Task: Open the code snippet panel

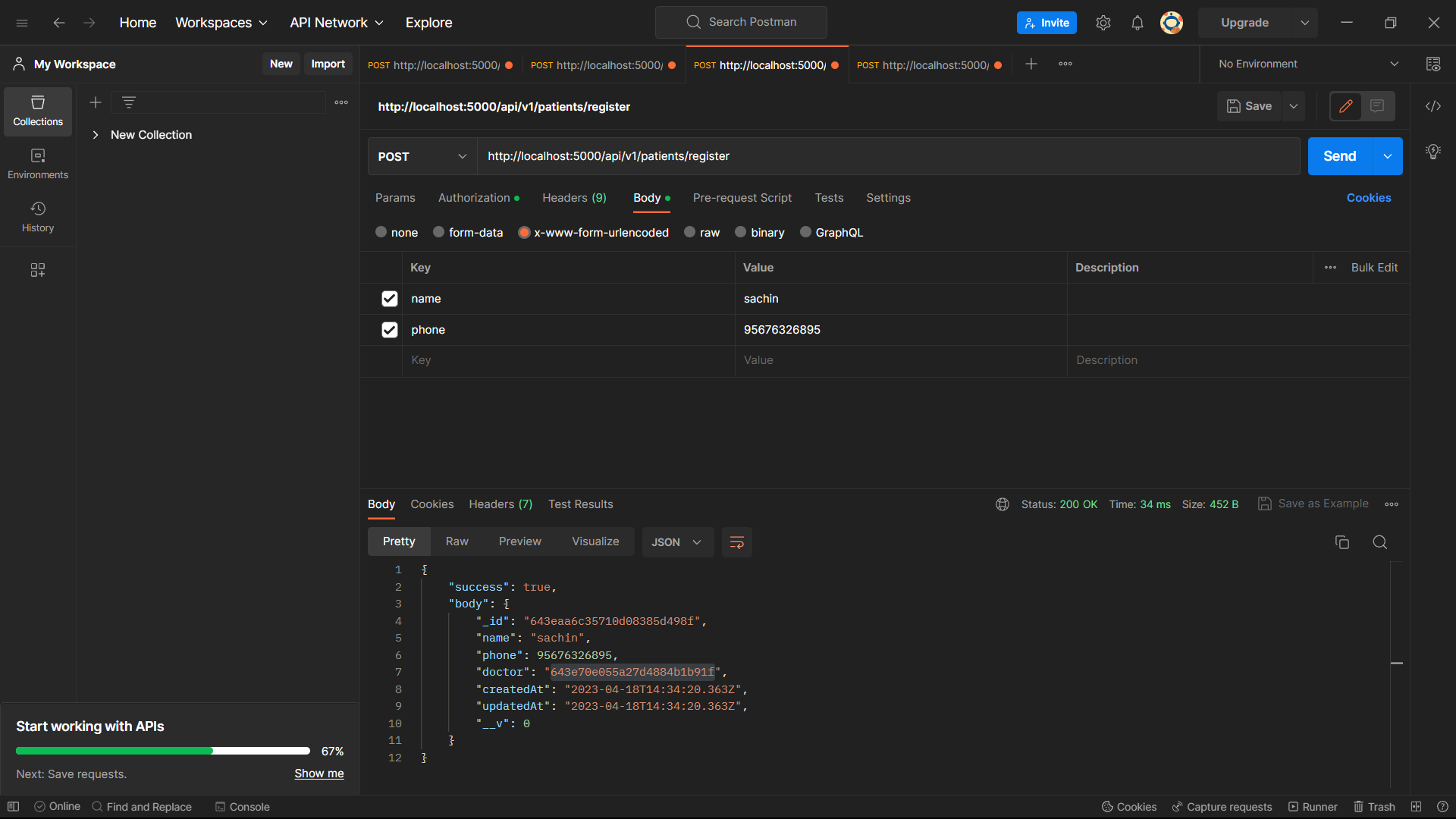Action: coord(1433,106)
